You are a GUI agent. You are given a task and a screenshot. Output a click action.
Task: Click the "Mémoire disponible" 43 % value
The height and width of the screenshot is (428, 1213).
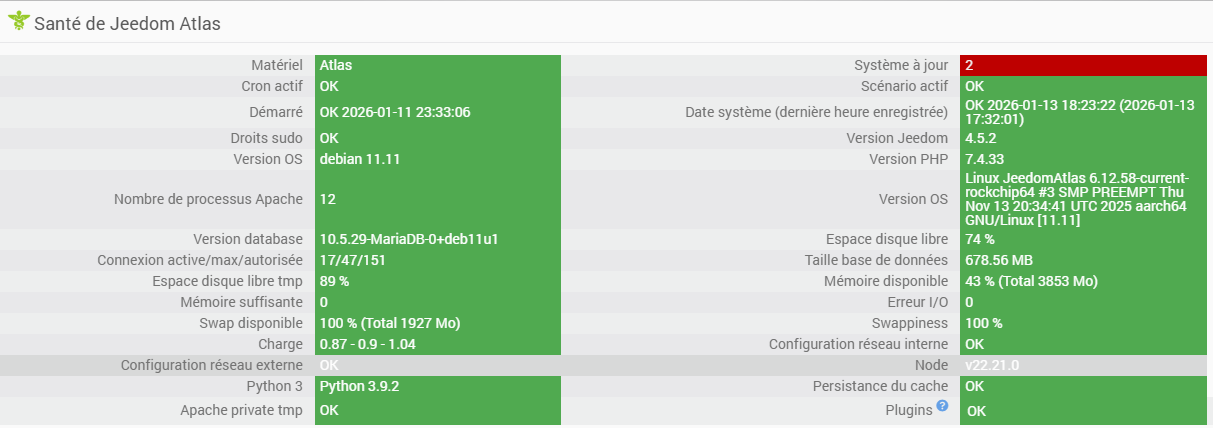pyautogui.click(x=1031, y=281)
